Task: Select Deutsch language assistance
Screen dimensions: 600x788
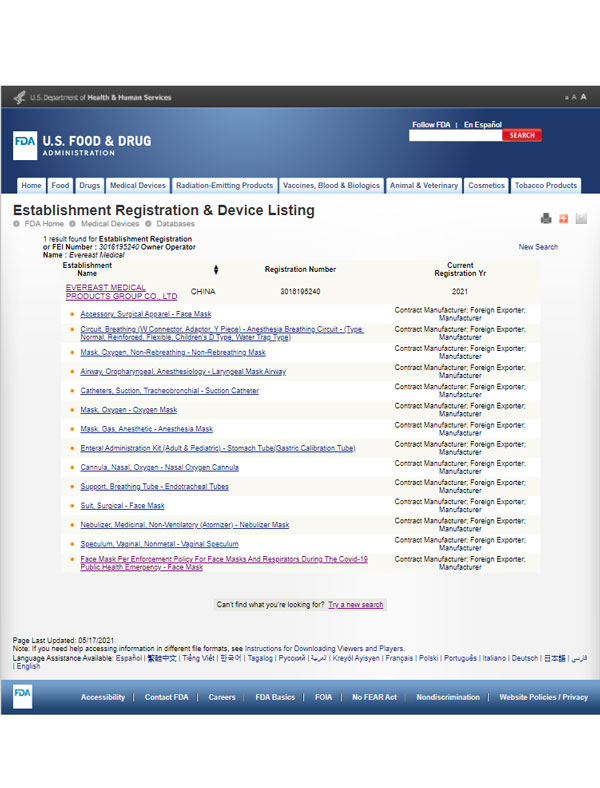Action: 525,658
